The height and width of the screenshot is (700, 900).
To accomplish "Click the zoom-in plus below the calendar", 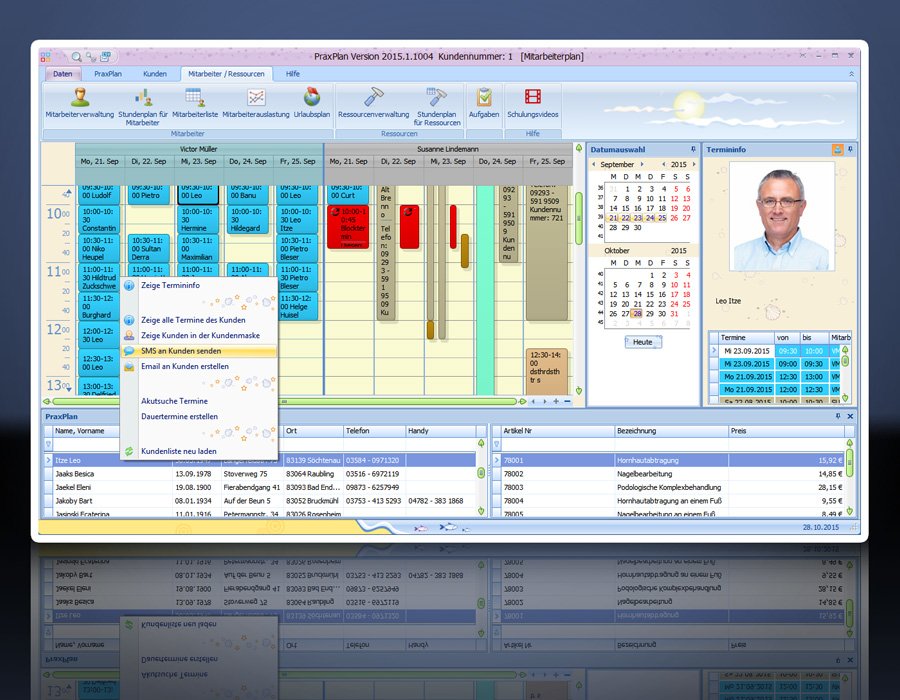I will 556,402.
